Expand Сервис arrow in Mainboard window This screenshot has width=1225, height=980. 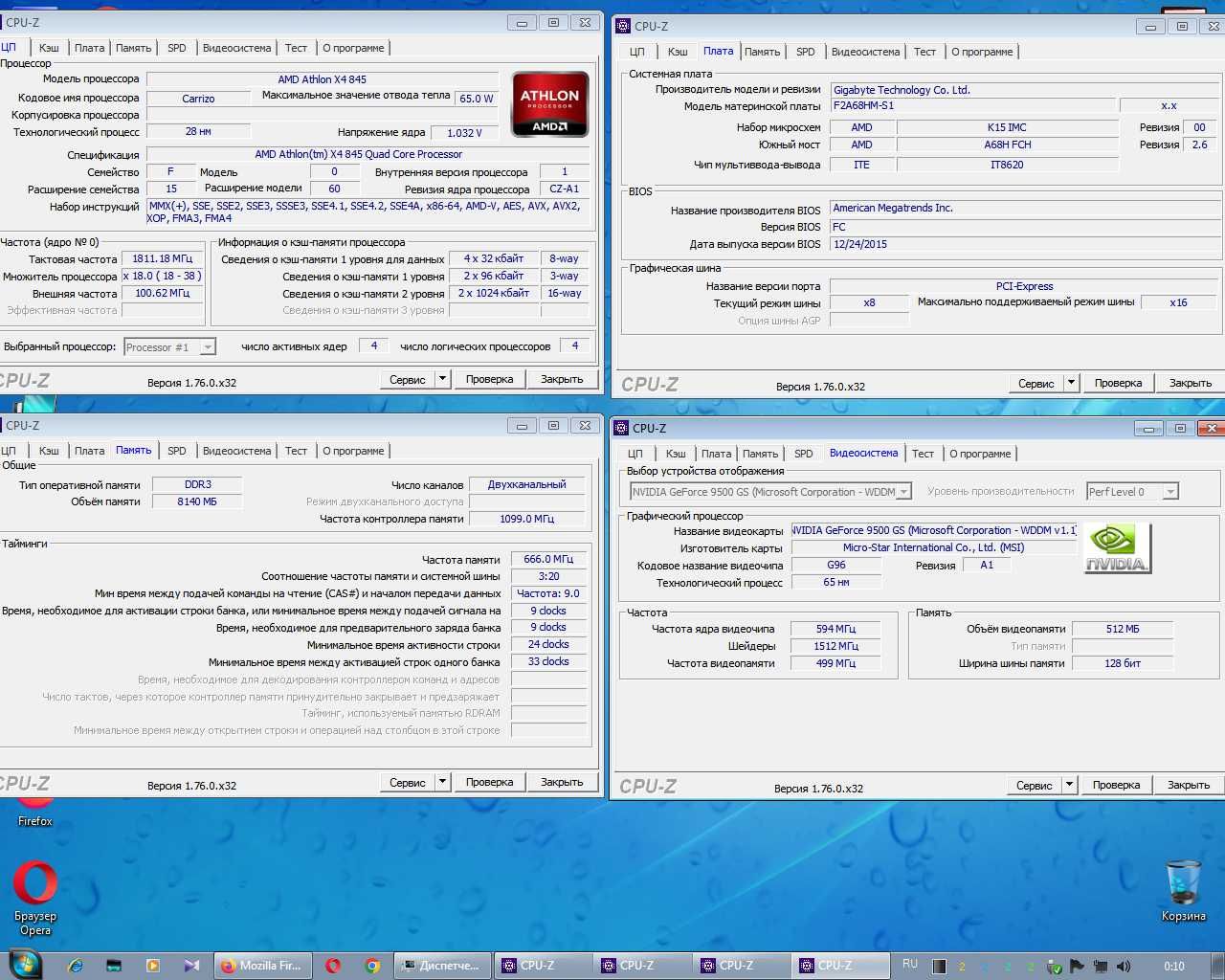(1071, 383)
